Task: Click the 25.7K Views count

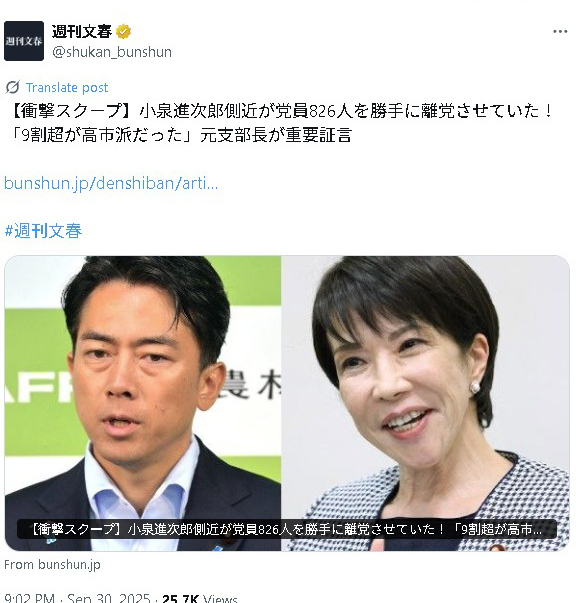Action: [200, 598]
